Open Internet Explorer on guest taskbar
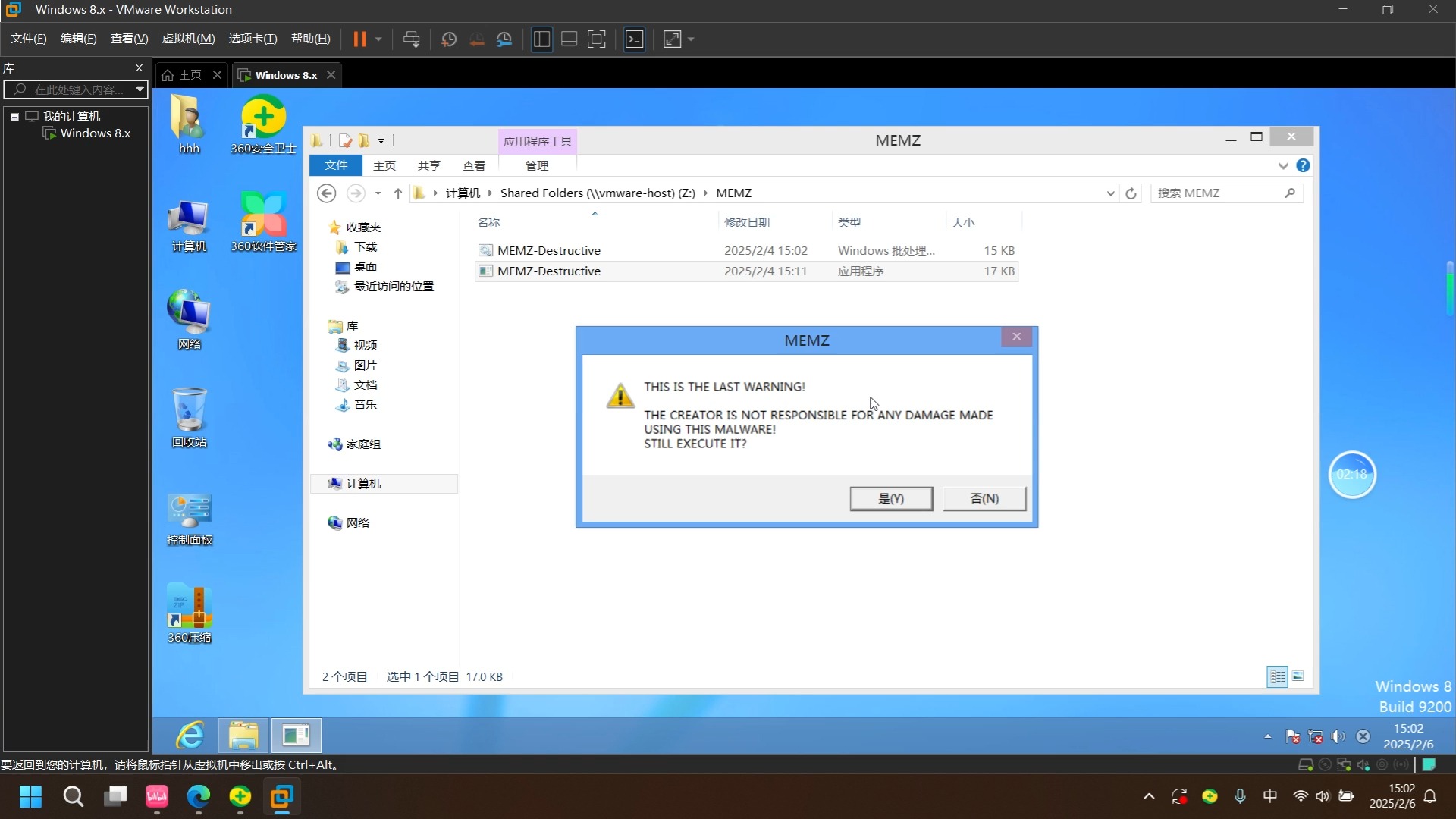 pyautogui.click(x=190, y=736)
